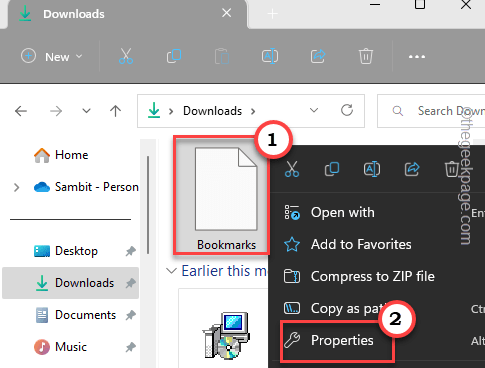Choose Compress to ZIP file
This screenshot has height=368, width=485.
click(377, 276)
